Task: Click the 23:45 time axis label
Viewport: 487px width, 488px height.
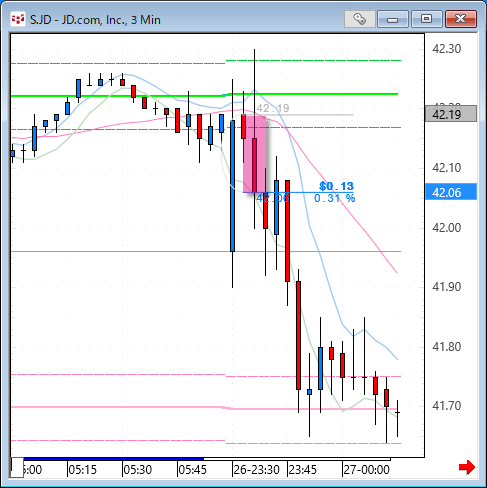Action: (x=302, y=470)
